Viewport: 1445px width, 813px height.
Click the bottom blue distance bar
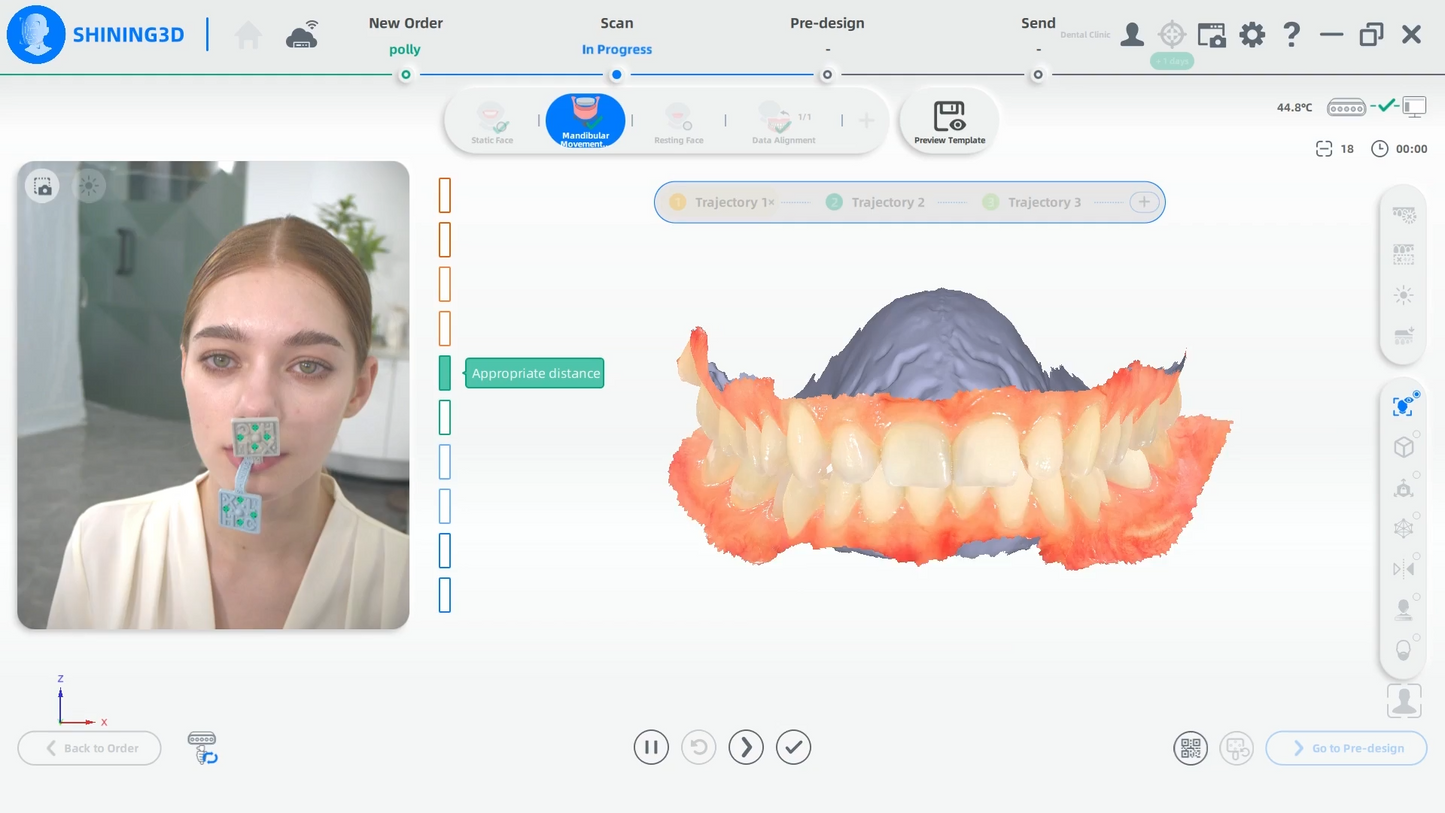click(445, 595)
